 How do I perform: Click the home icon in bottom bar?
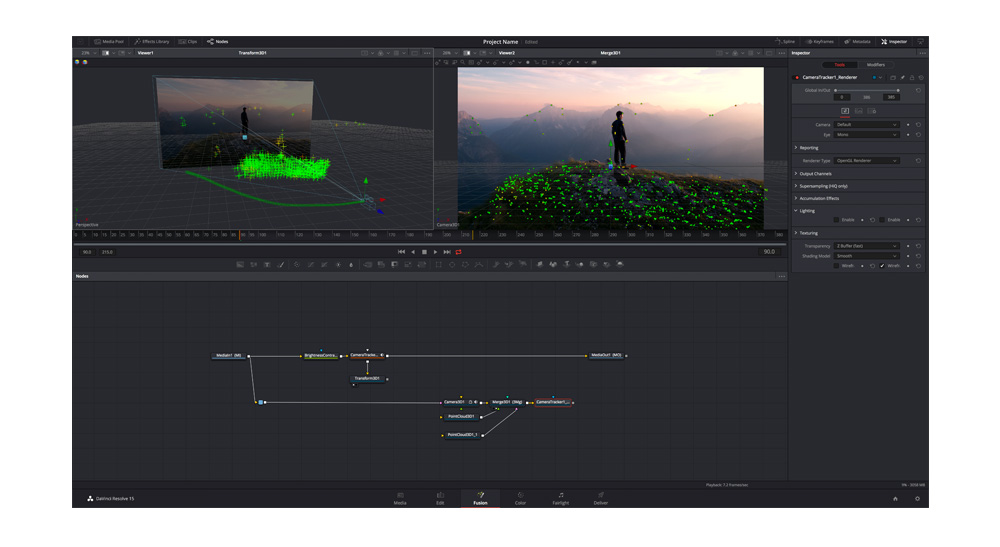click(x=895, y=498)
